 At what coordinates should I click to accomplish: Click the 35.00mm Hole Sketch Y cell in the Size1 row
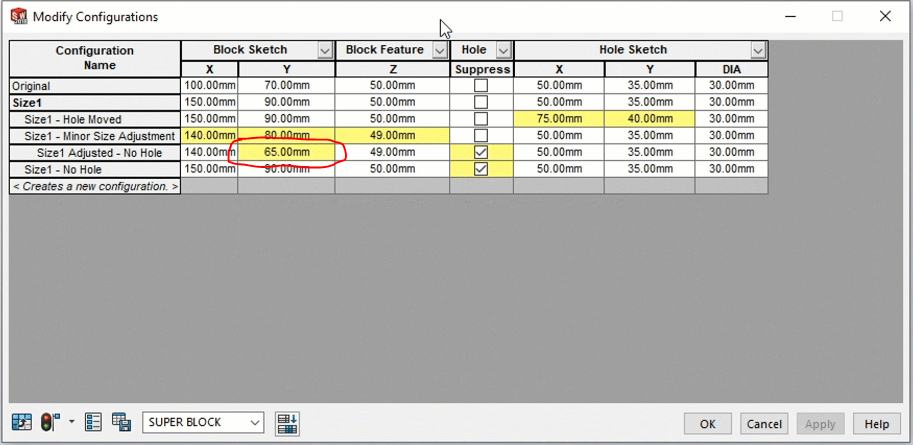pos(650,103)
